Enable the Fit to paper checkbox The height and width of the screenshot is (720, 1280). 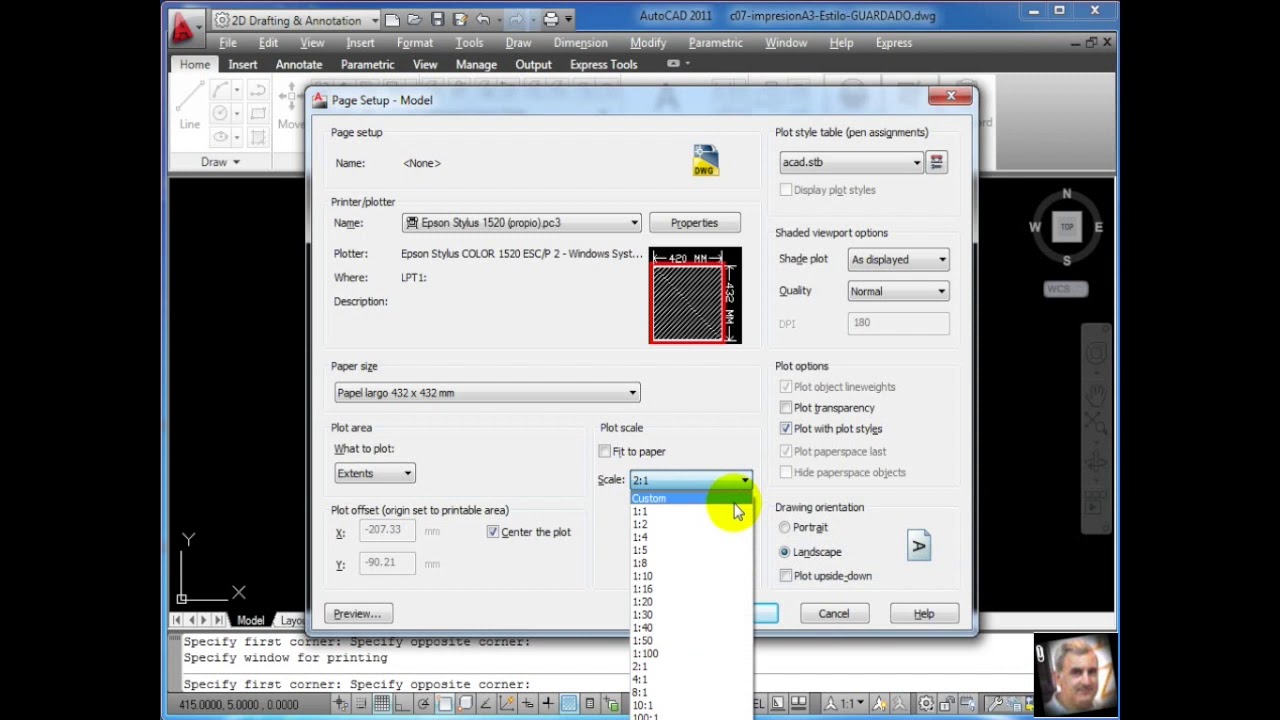604,452
